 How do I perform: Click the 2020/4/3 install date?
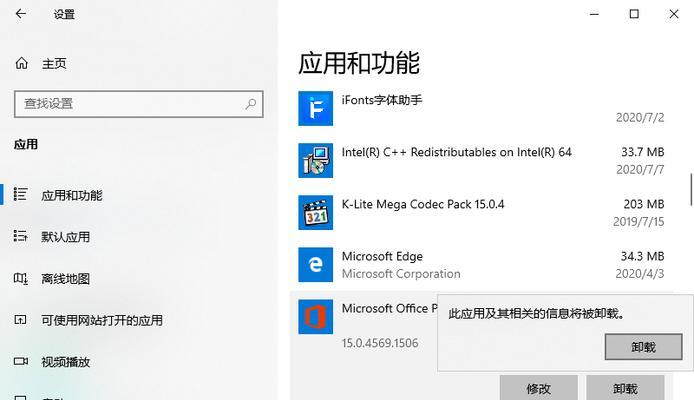click(640, 273)
